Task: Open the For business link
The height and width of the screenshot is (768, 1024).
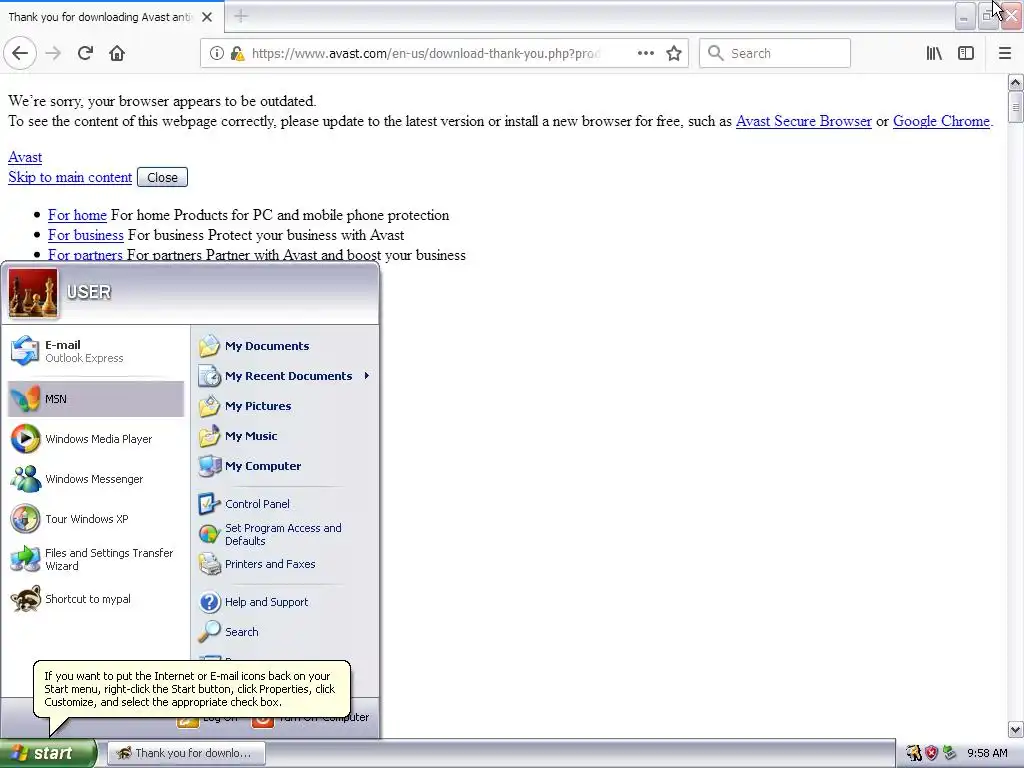Action: pyautogui.click(x=86, y=235)
